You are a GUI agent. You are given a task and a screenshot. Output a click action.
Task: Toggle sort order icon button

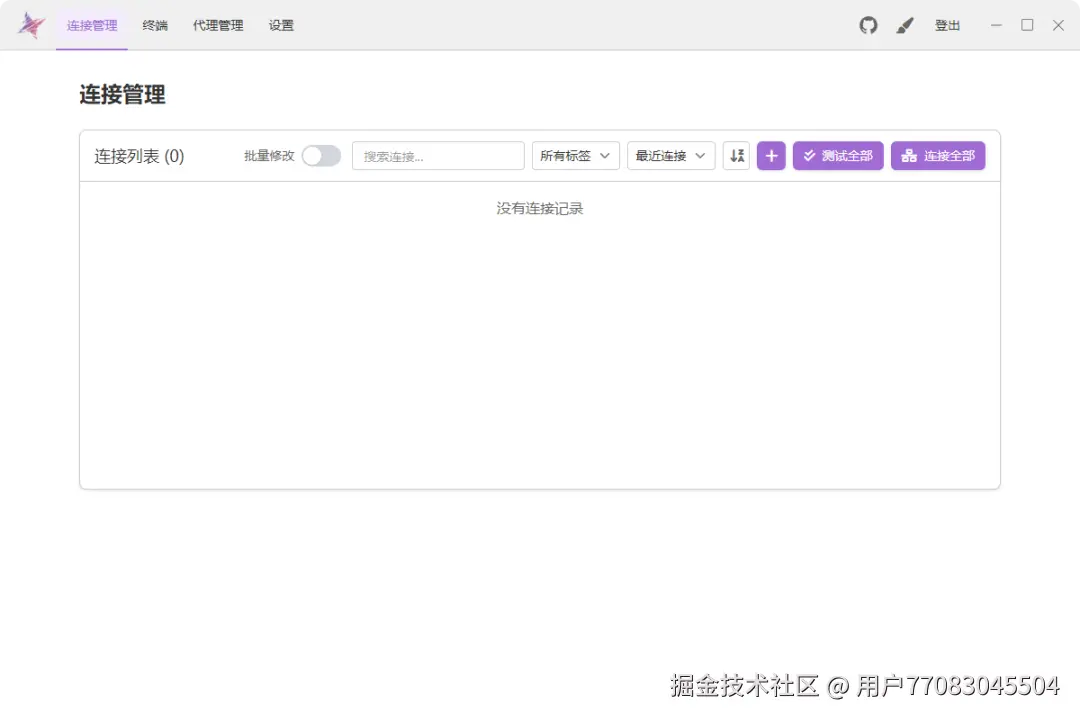(x=736, y=156)
